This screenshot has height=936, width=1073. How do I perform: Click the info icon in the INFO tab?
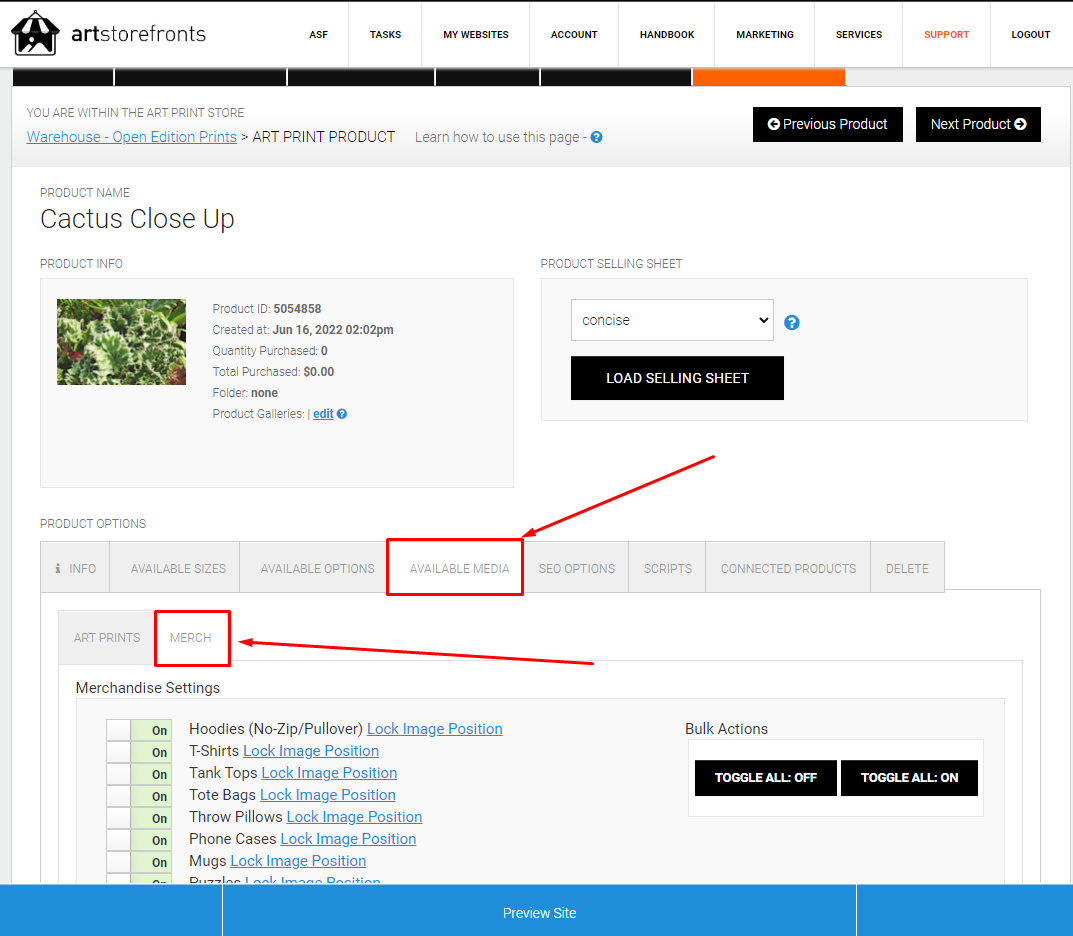[57, 569]
